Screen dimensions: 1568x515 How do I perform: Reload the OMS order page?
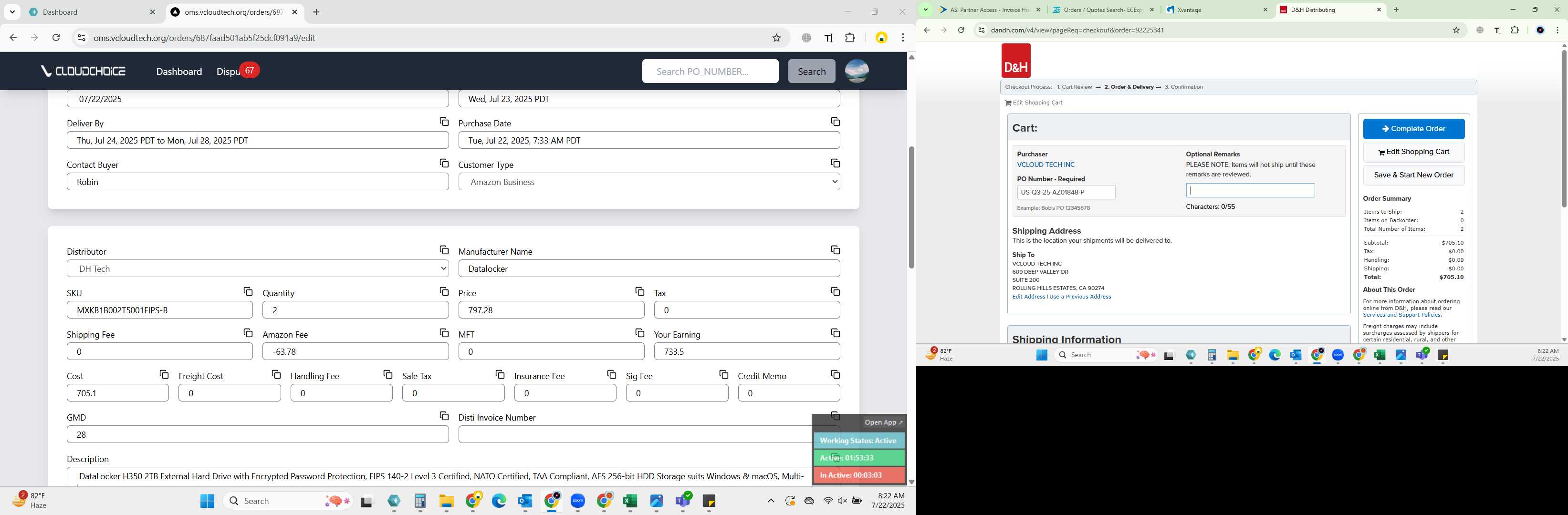click(x=56, y=38)
